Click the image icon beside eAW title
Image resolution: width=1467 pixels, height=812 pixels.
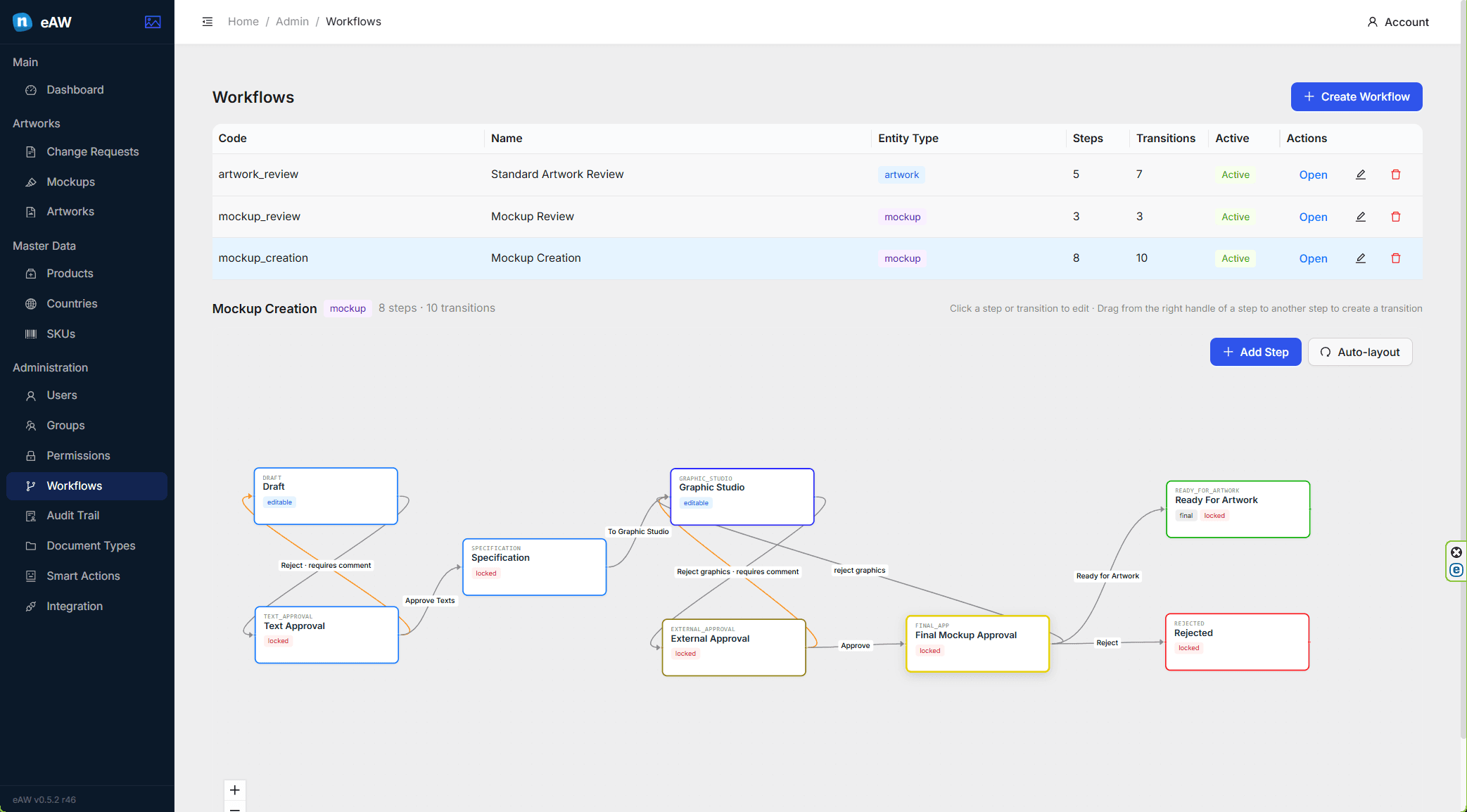pos(153,22)
